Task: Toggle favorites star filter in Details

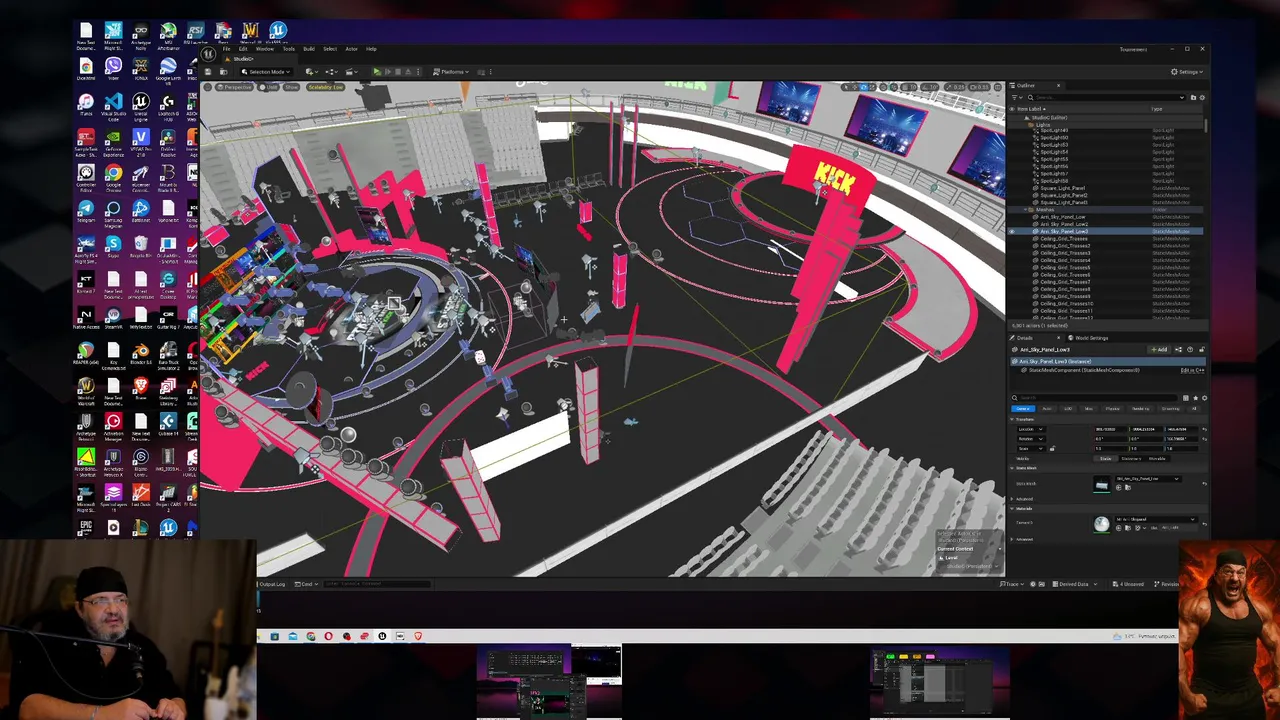Action: pos(1195,398)
